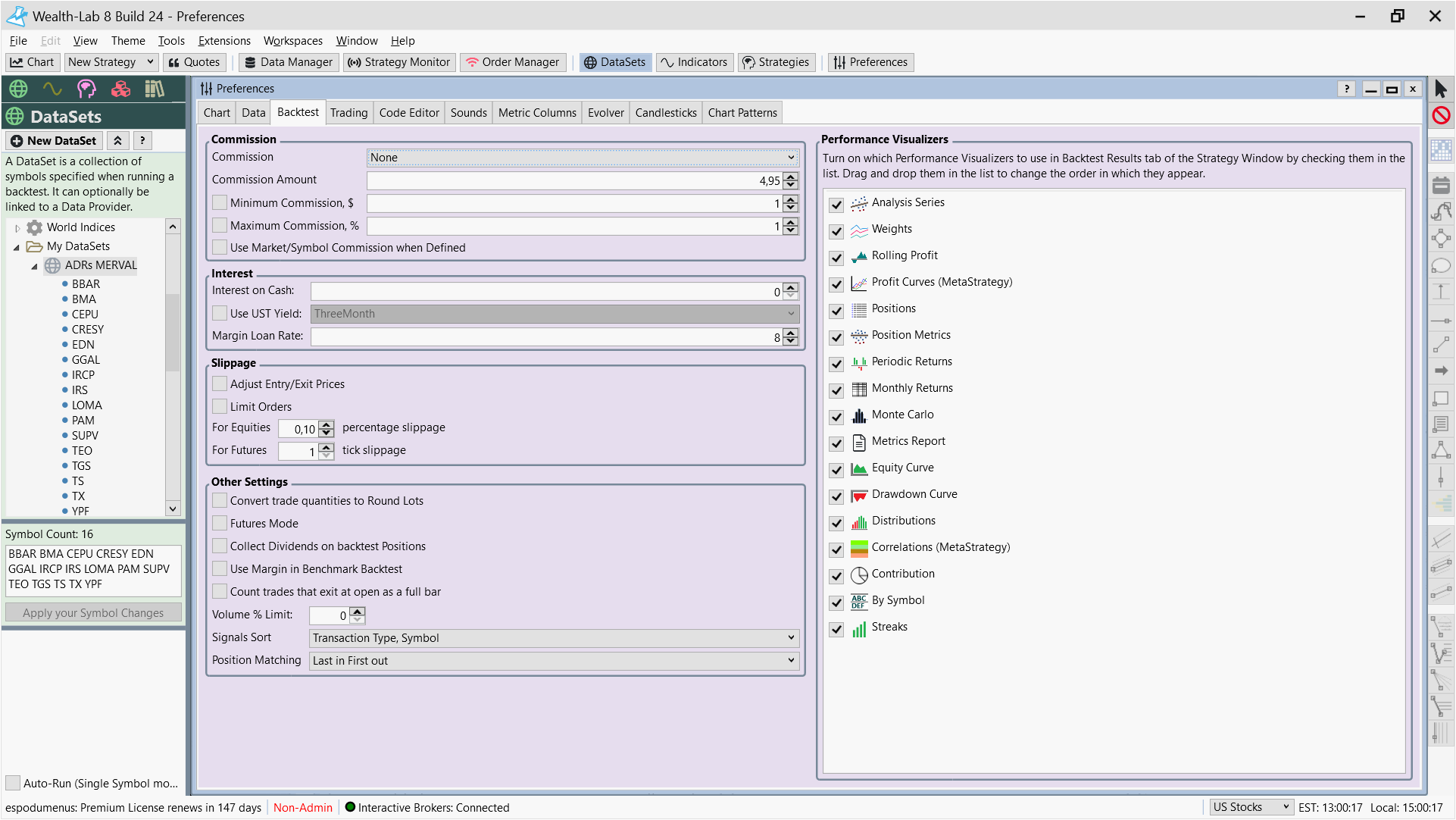Uncheck the Monte Carlo visualizer
This screenshot has height=820, width=1456.
[836, 417]
